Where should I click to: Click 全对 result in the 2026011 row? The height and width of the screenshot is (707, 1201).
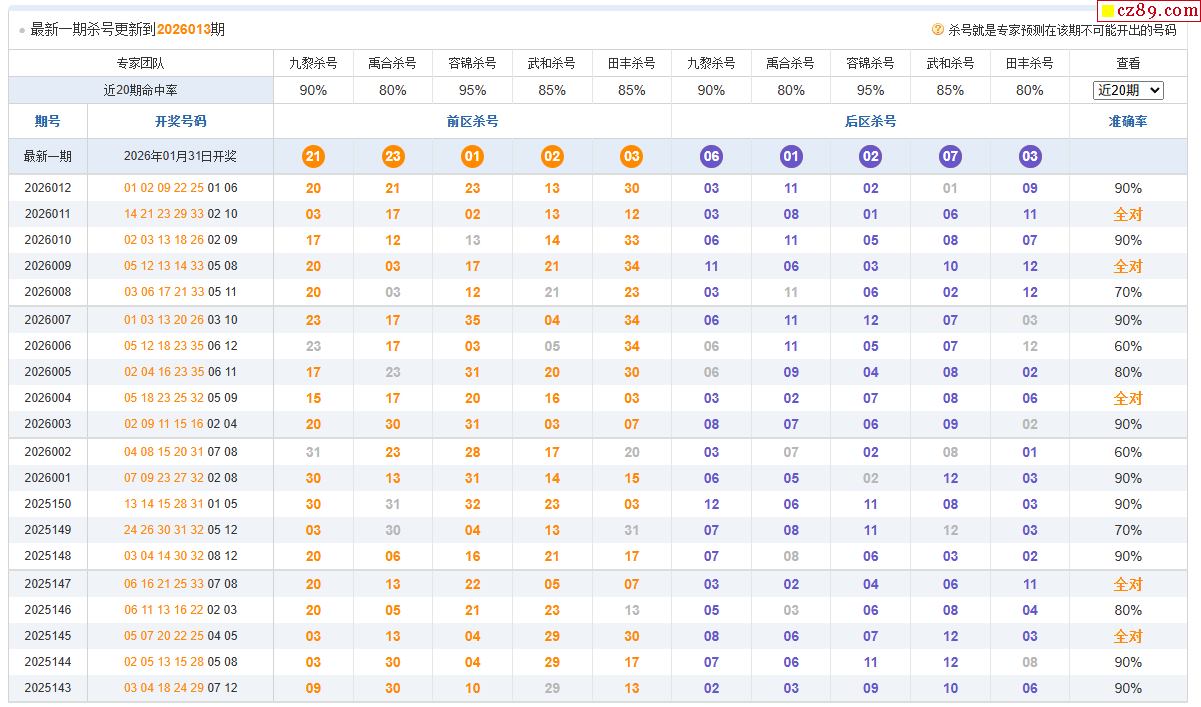(1128, 214)
